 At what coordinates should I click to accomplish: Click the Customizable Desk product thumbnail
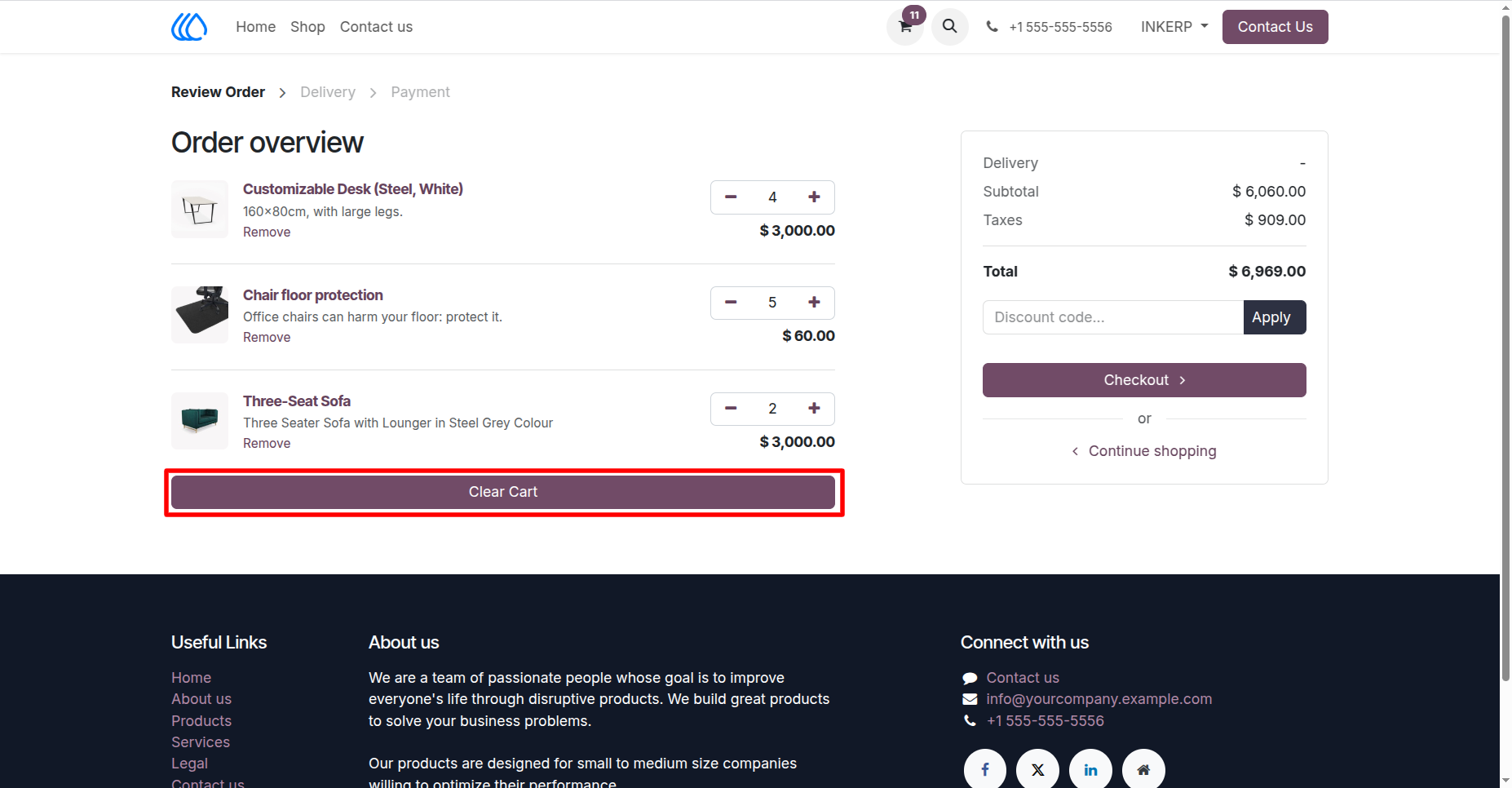click(x=200, y=210)
